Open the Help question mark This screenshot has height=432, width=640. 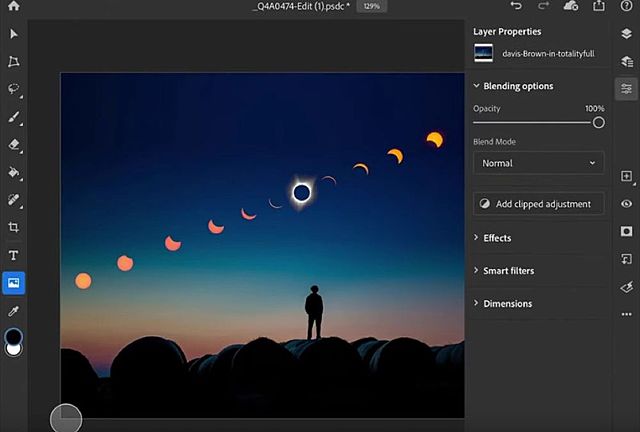(x=627, y=6)
